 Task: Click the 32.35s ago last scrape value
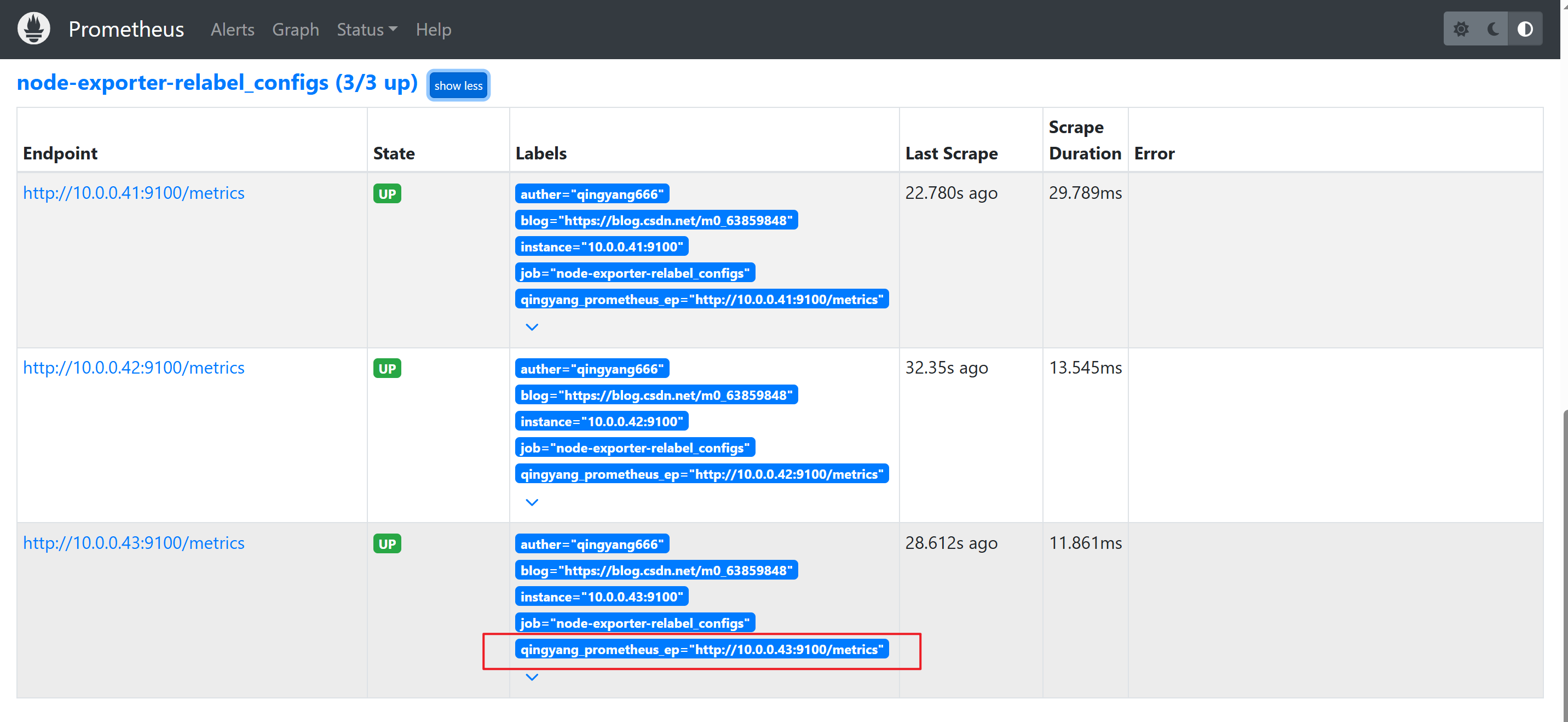[946, 368]
